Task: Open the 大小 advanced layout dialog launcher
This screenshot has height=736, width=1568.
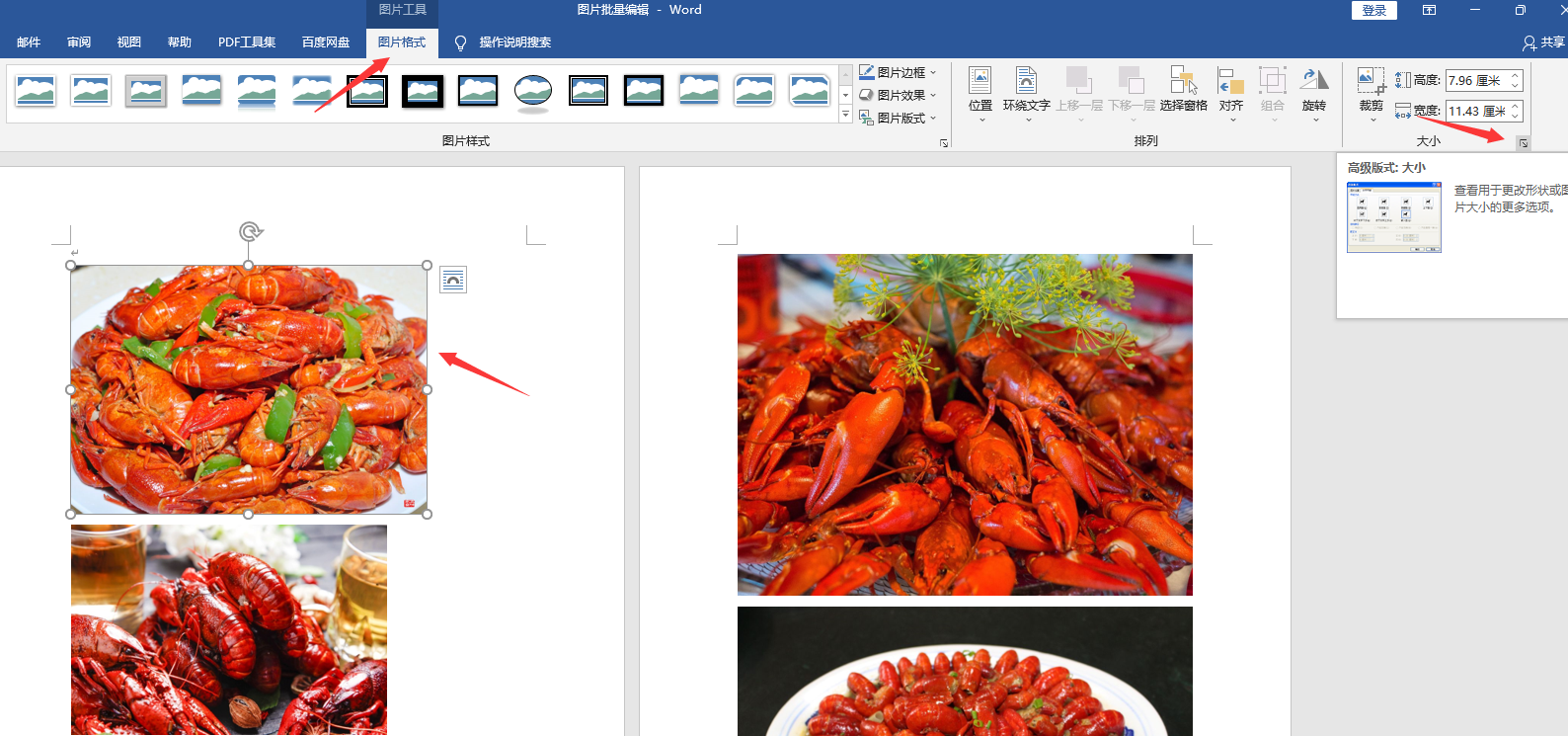Action: pyautogui.click(x=1524, y=143)
